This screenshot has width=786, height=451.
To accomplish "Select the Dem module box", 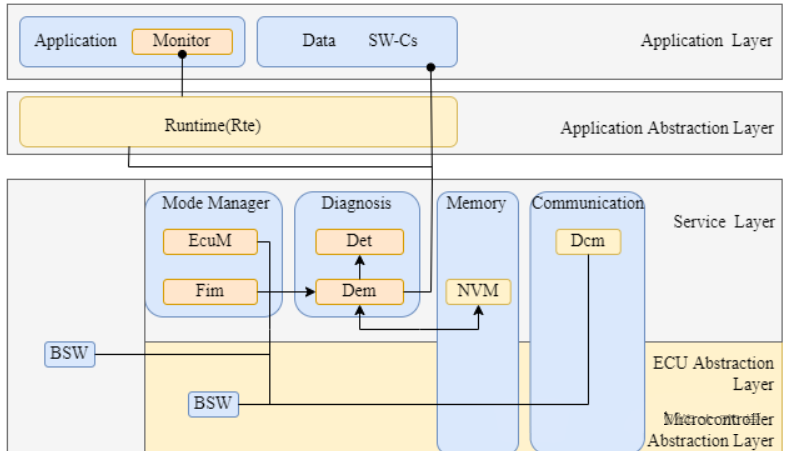I will (359, 292).
